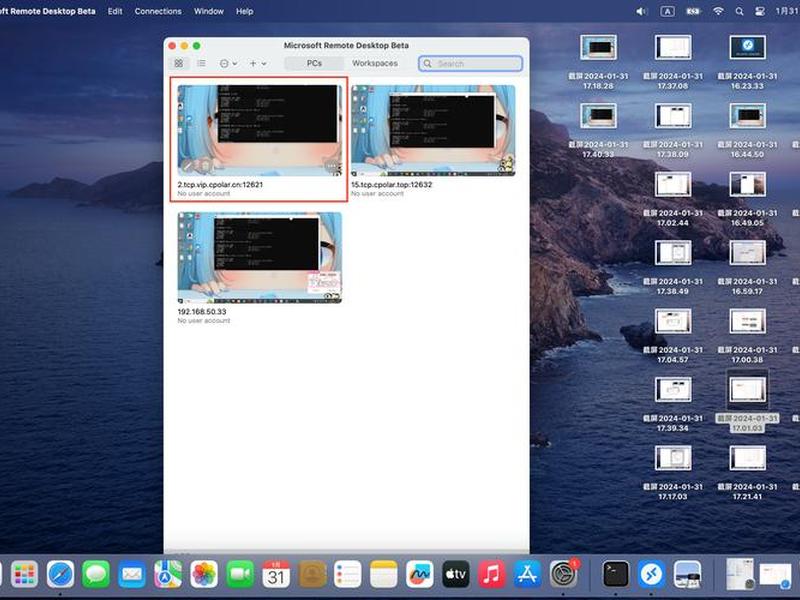Open Notes from the Dock
This screenshot has height=600, width=800.
click(x=384, y=574)
